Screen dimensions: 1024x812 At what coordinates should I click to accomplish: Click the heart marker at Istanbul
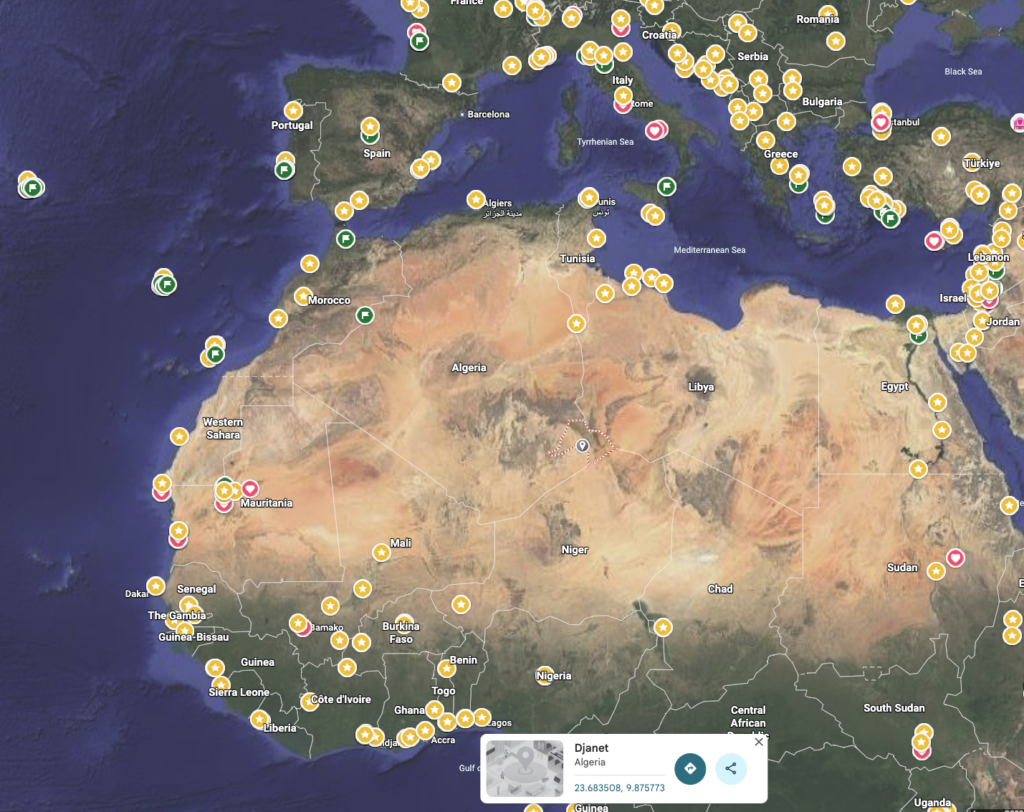pos(880,122)
